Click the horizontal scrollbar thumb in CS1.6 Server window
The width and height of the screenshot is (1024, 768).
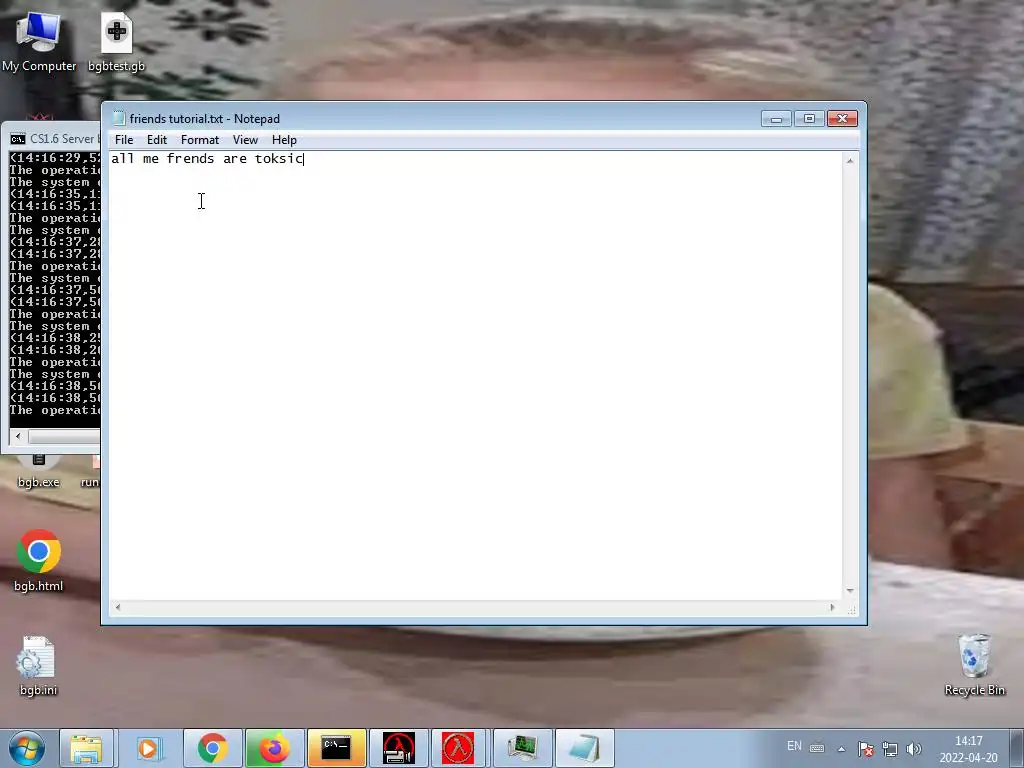[64, 436]
